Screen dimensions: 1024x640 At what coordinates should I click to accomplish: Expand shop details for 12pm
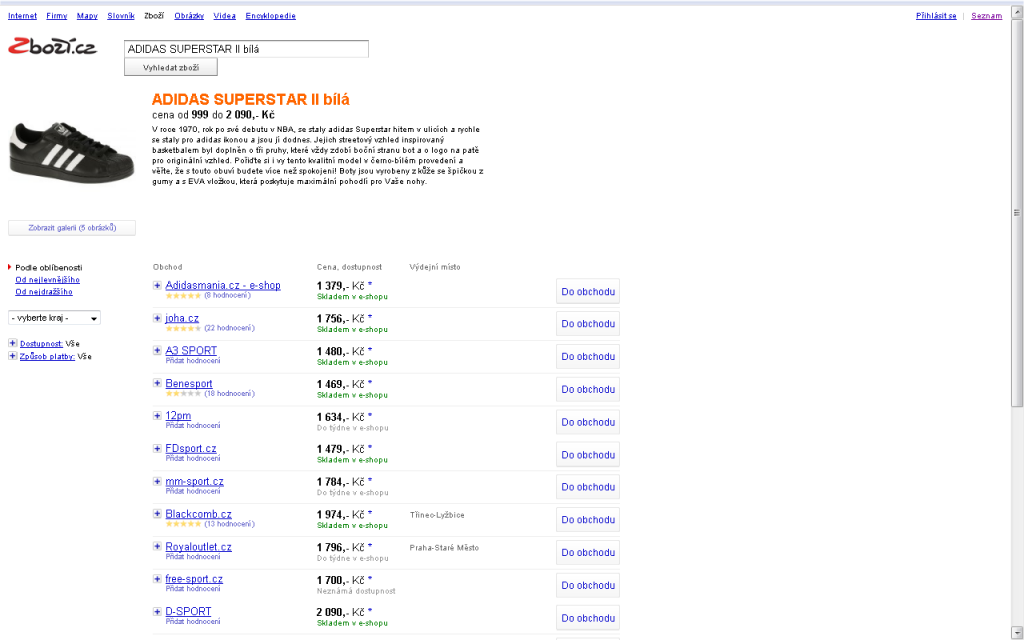click(157, 416)
